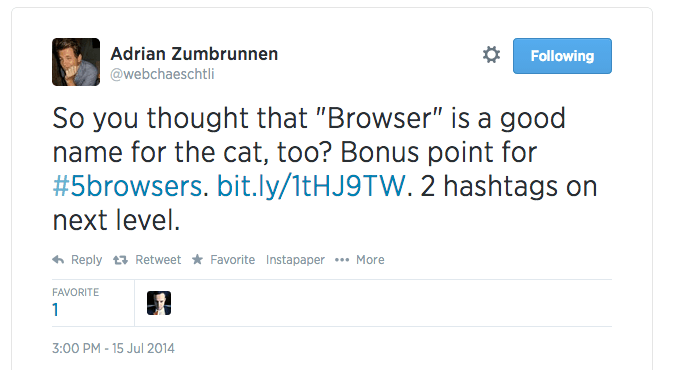Screen dimensions: 674x370
Task: Click the Reply text label
Action: click(86, 260)
